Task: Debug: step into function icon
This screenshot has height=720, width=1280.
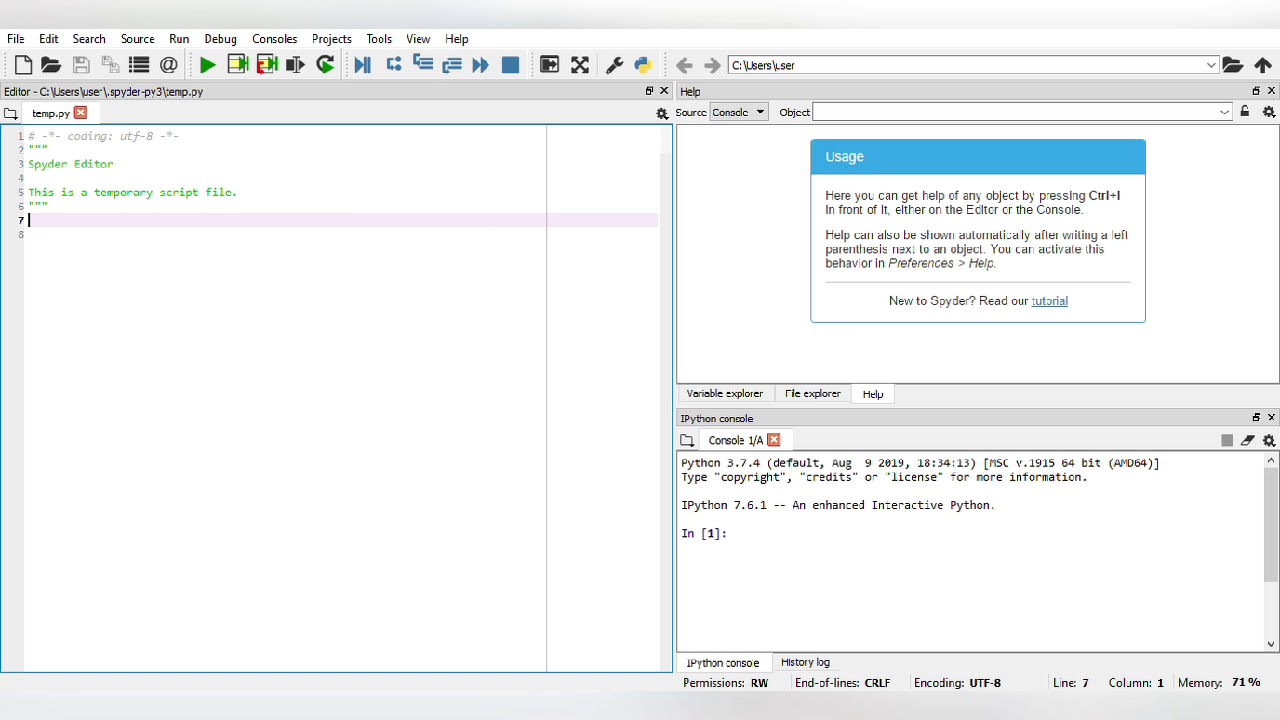Action: [x=422, y=64]
